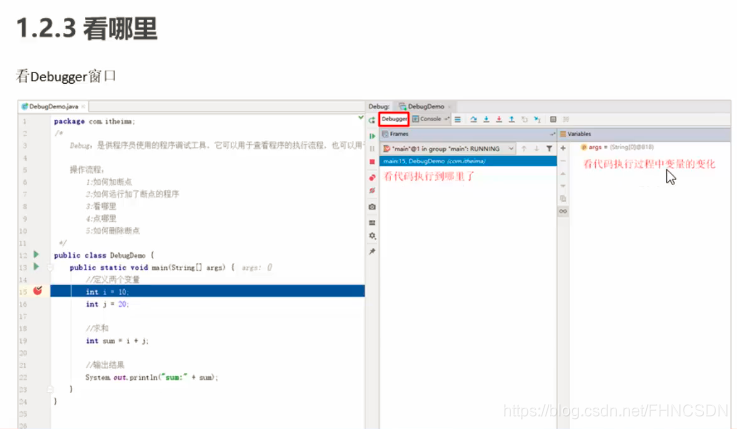This screenshot has height=429, width=737.
Task: Toggle the frames filter funnel icon
Action: coord(549,148)
